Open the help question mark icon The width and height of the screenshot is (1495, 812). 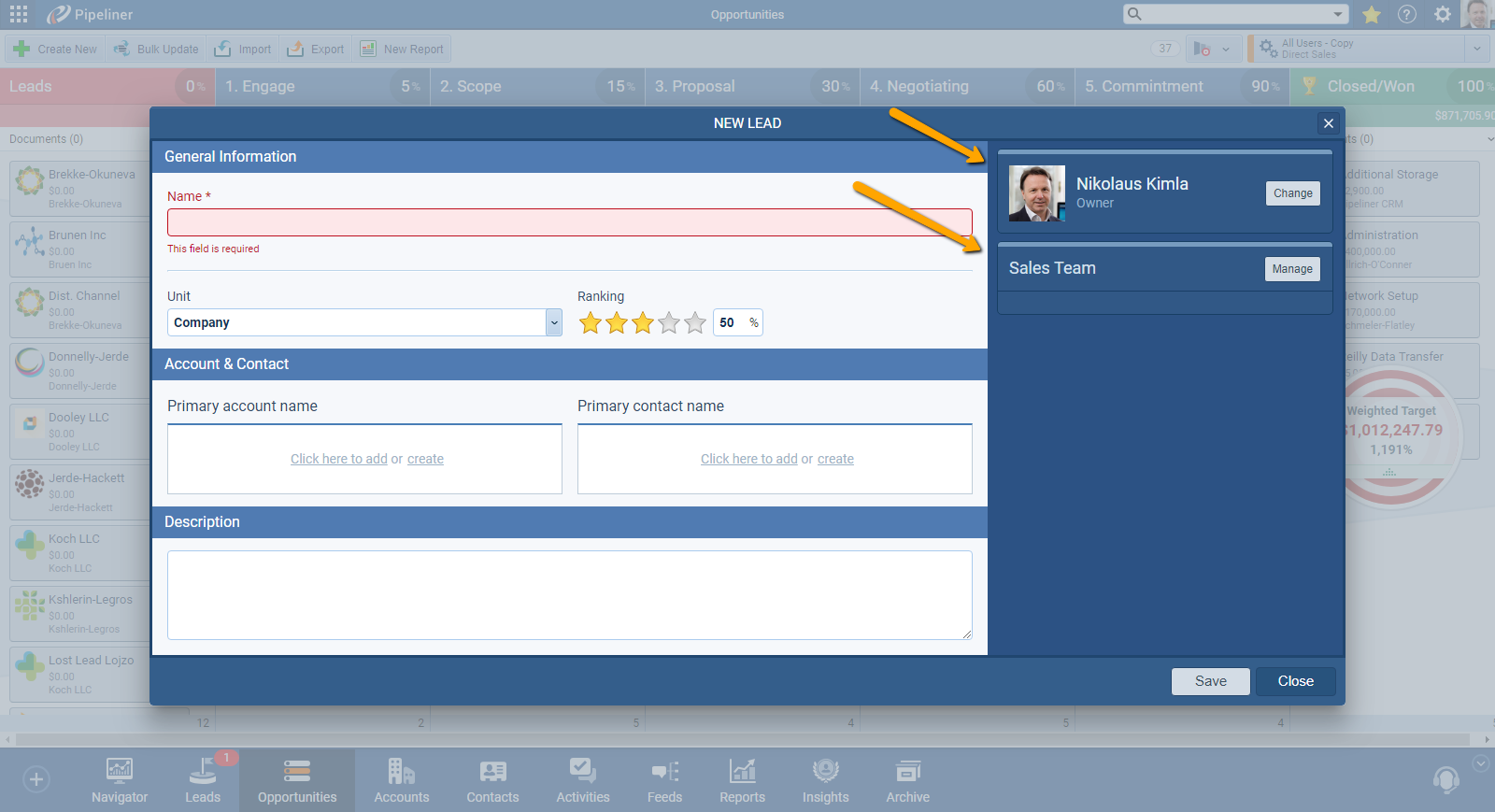(1407, 14)
